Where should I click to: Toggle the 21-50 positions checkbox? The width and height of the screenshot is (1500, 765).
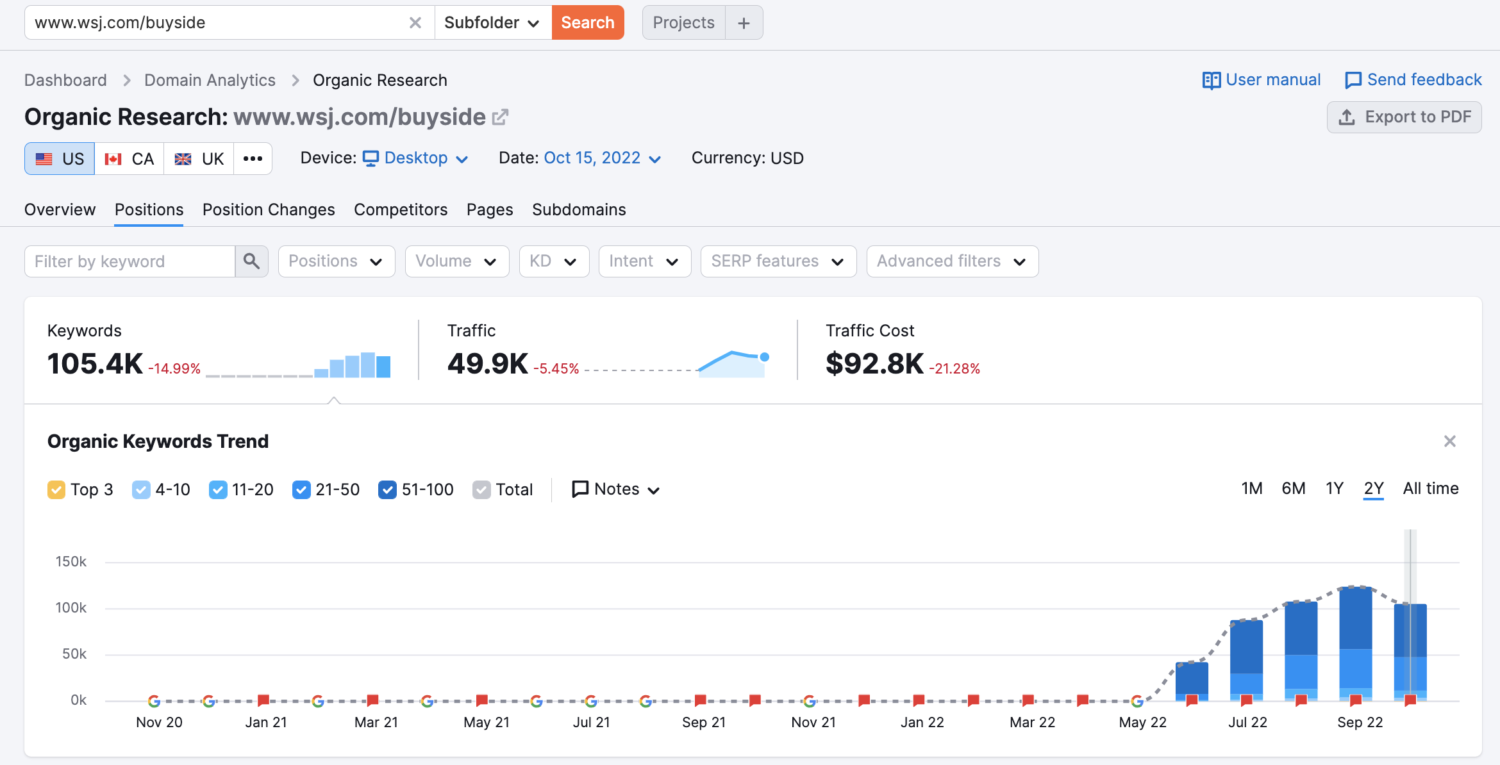(x=301, y=490)
